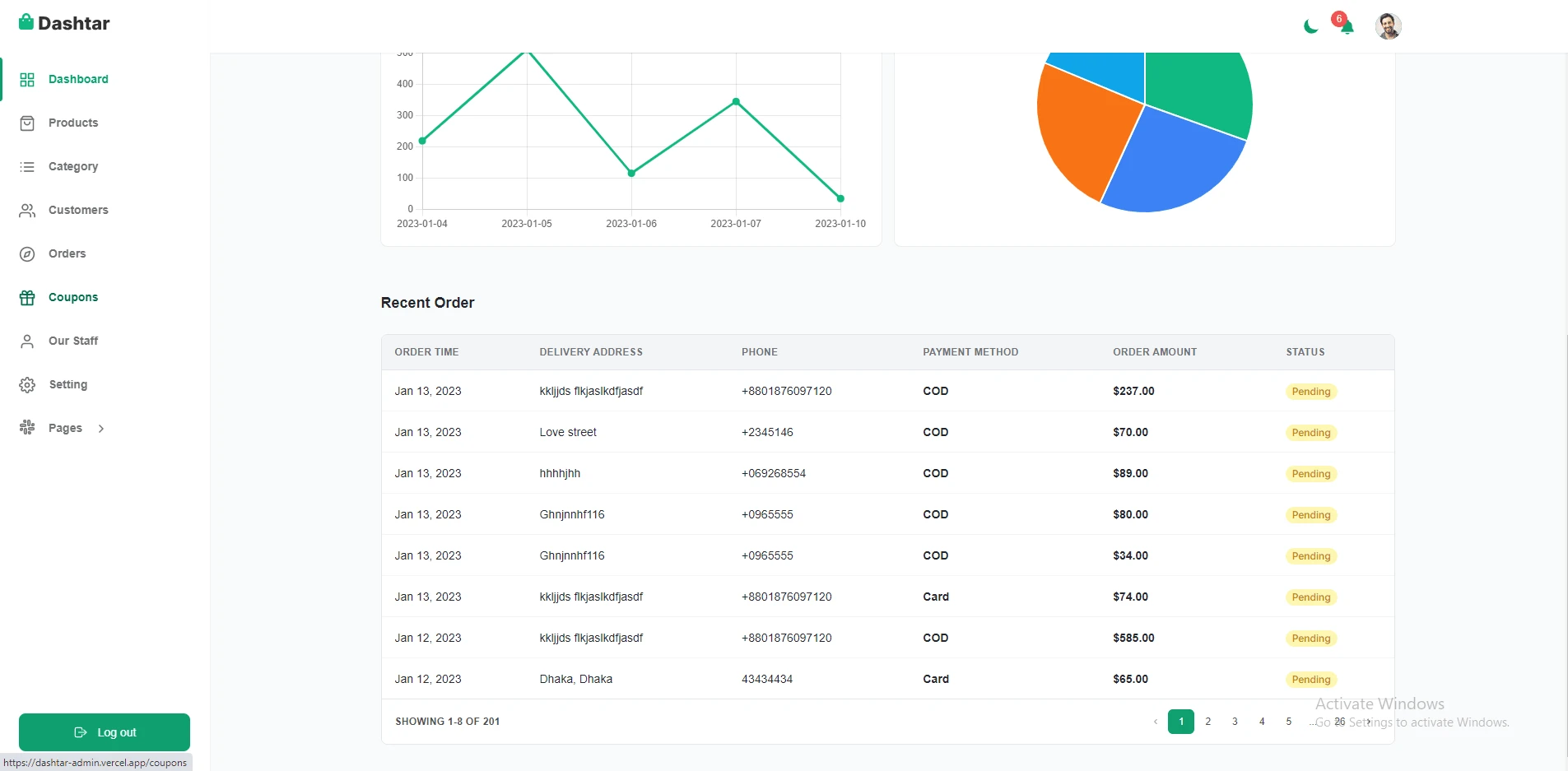Screen dimensions: 1568x771
Task: Open the Category list icon
Action: pyautogui.click(x=27, y=167)
